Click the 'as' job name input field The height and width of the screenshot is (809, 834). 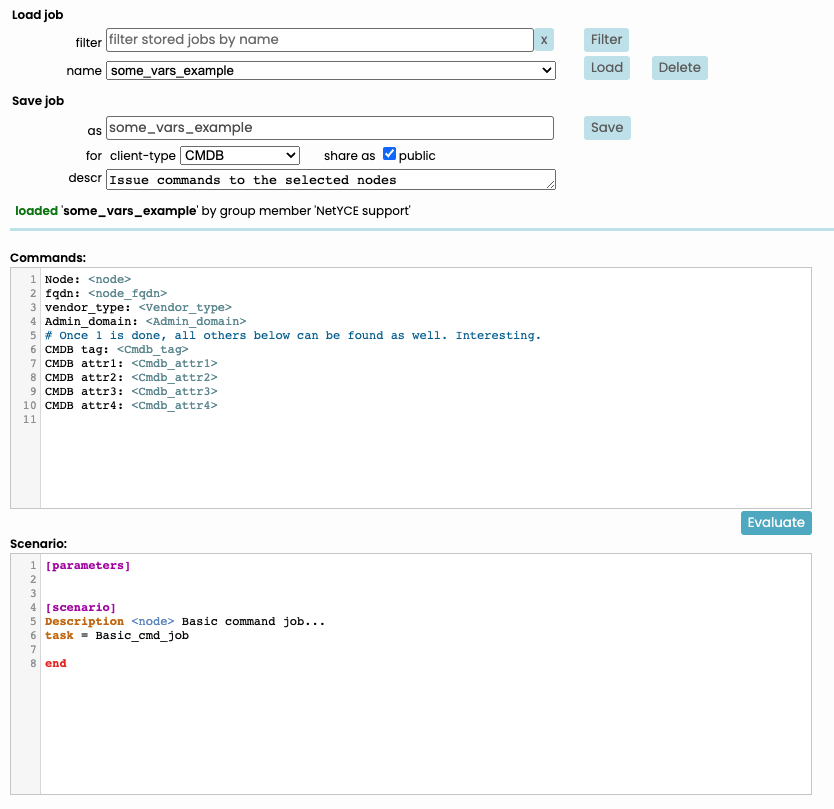(330, 128)
